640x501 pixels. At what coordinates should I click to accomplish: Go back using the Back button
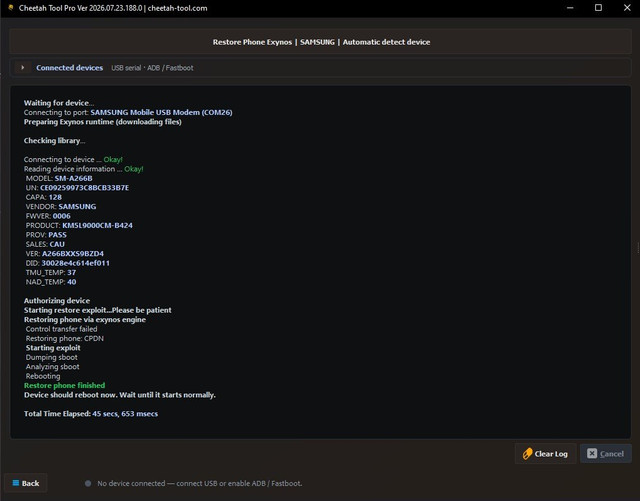pyautogui.click(x=26, y=483)
